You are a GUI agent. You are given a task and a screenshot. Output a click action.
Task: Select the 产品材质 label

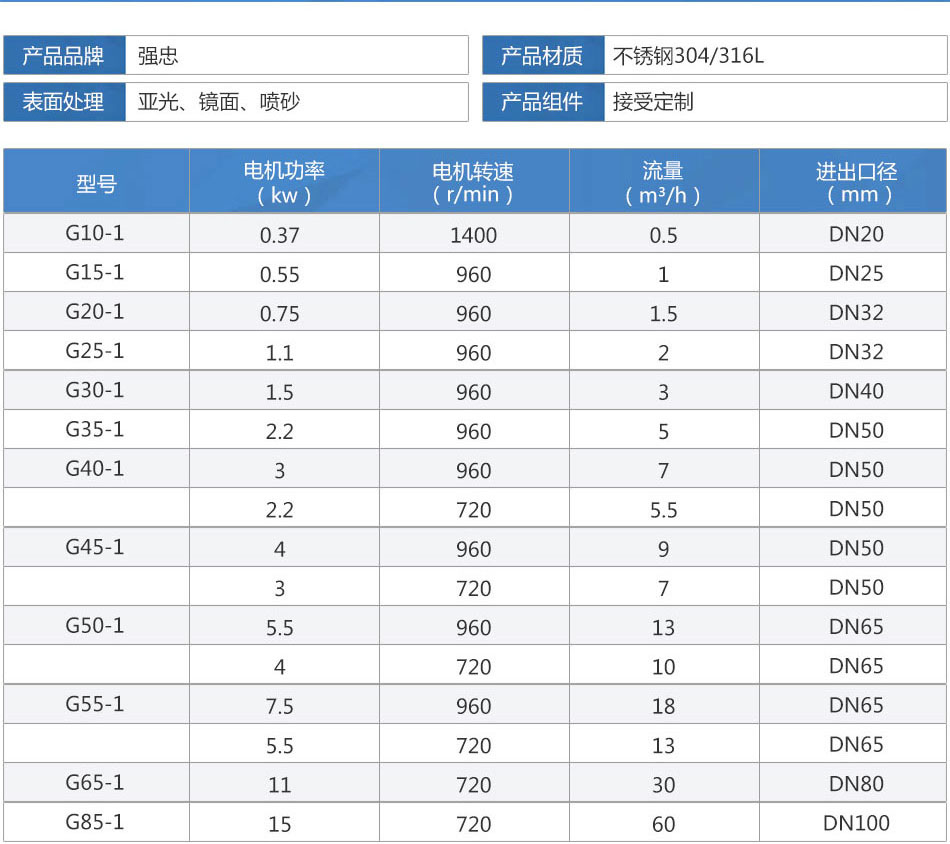[543, 56]
